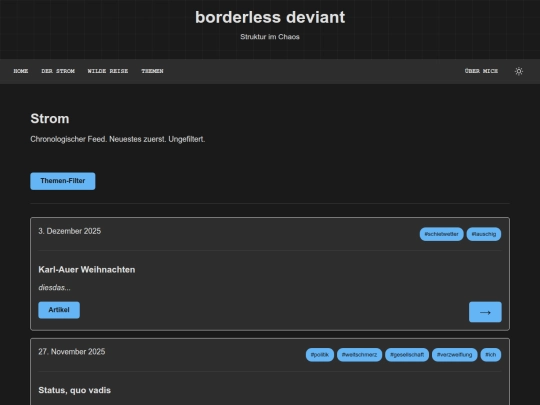
Task: Filter by the #flauschig tag
Action: pos(484,234)
